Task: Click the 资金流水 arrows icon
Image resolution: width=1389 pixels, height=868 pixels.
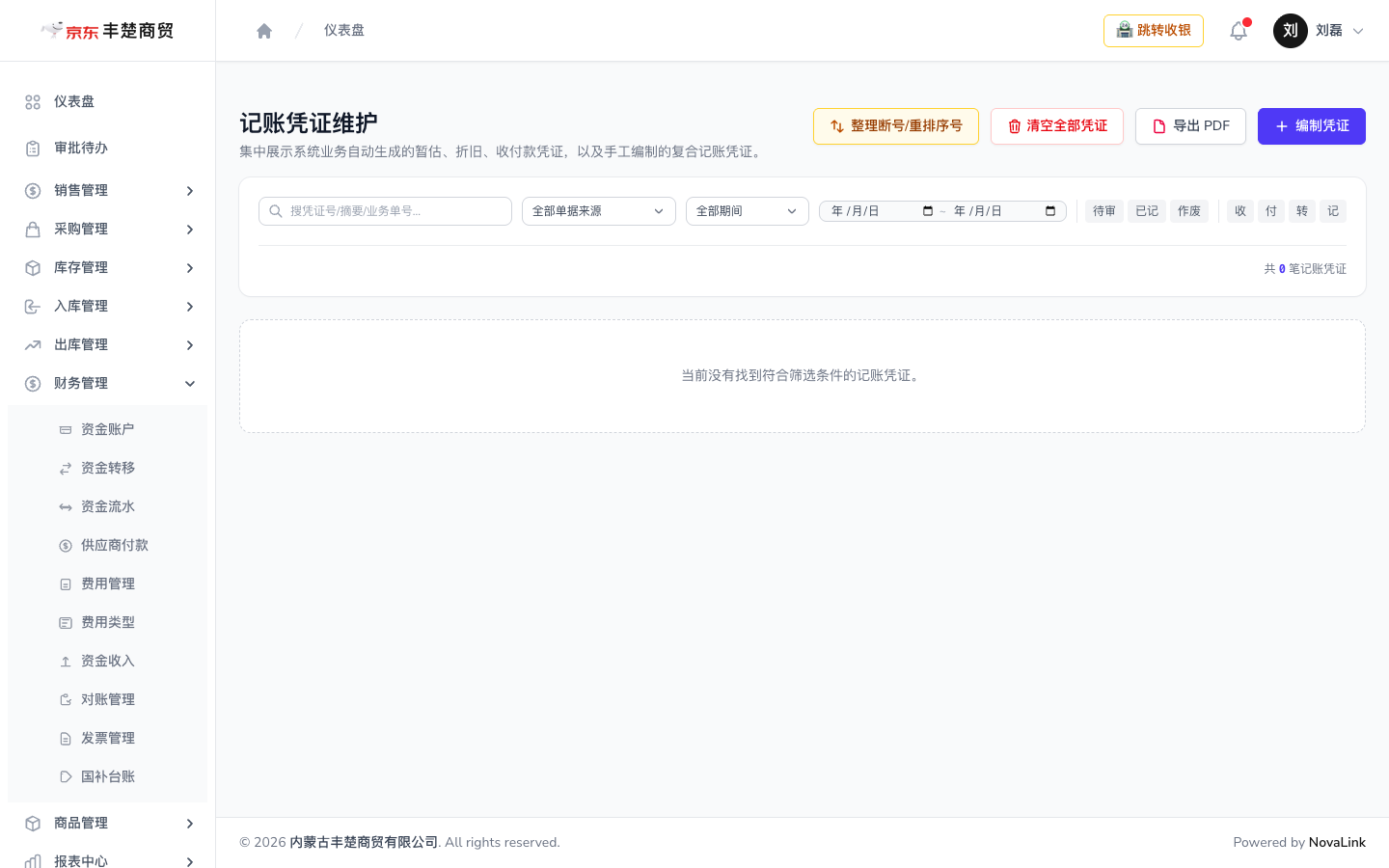Action: point(66,507)
